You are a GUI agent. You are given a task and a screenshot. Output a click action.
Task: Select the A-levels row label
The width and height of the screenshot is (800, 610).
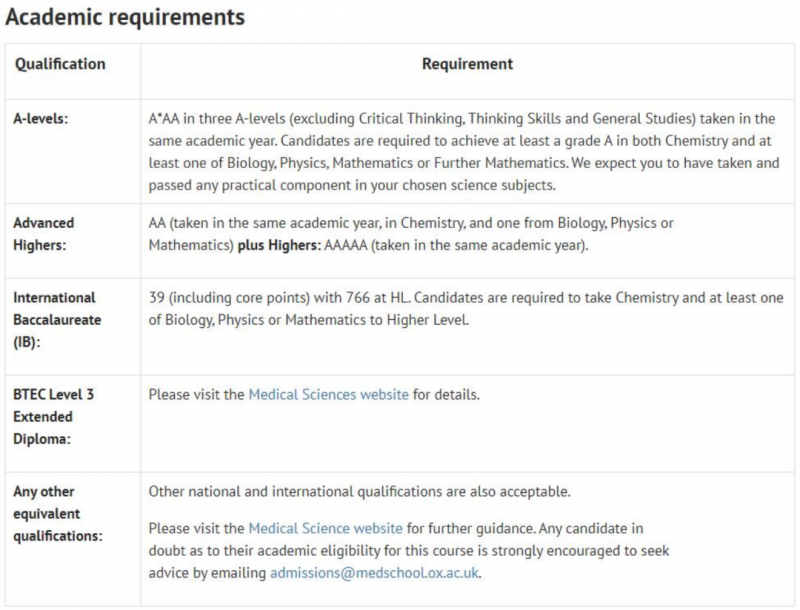(41, 118)
